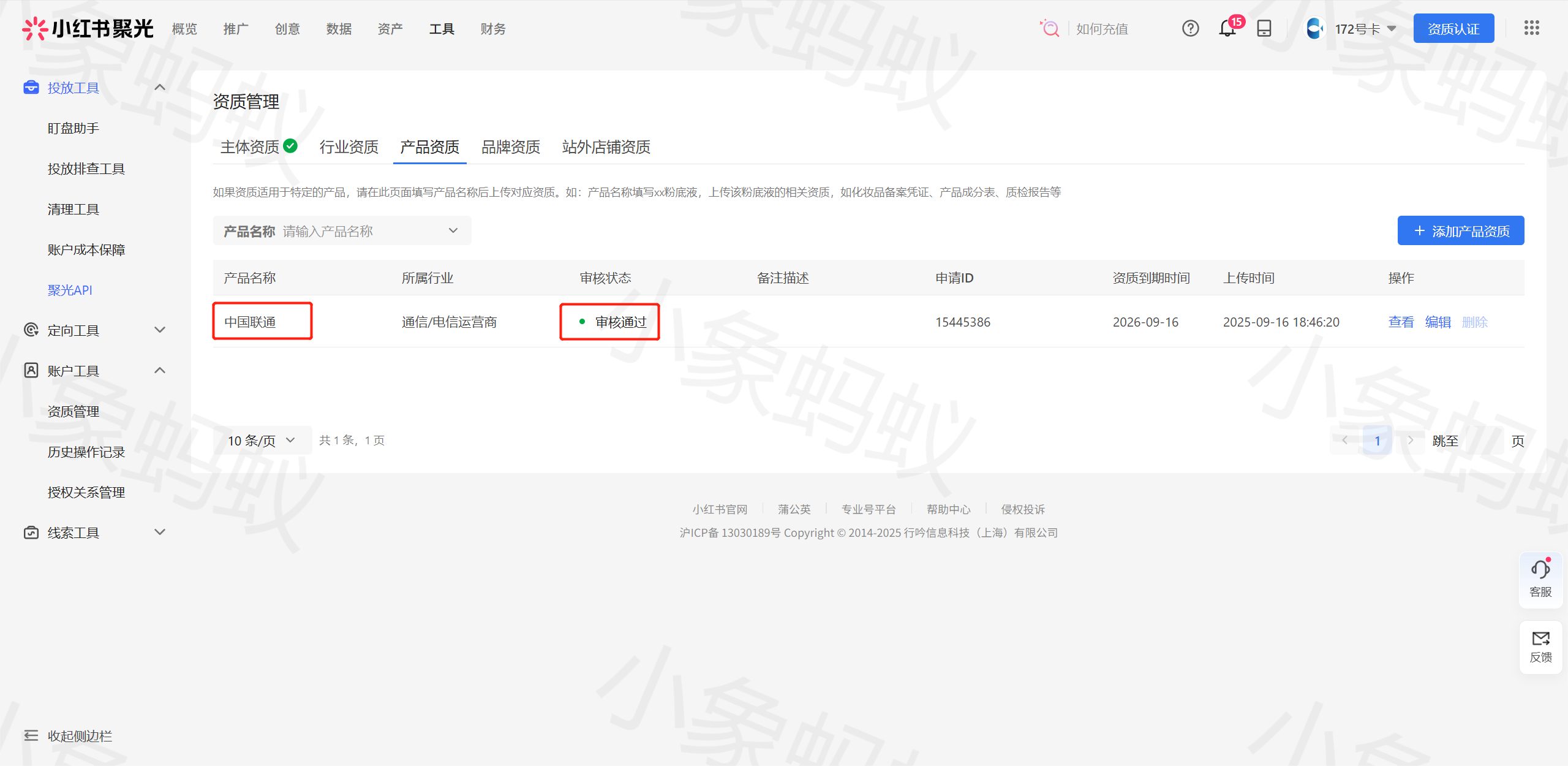This screenshot has height=766, width=1568.
Task: Click the 客服 customer service headset icon
Action: [1540, 570]
